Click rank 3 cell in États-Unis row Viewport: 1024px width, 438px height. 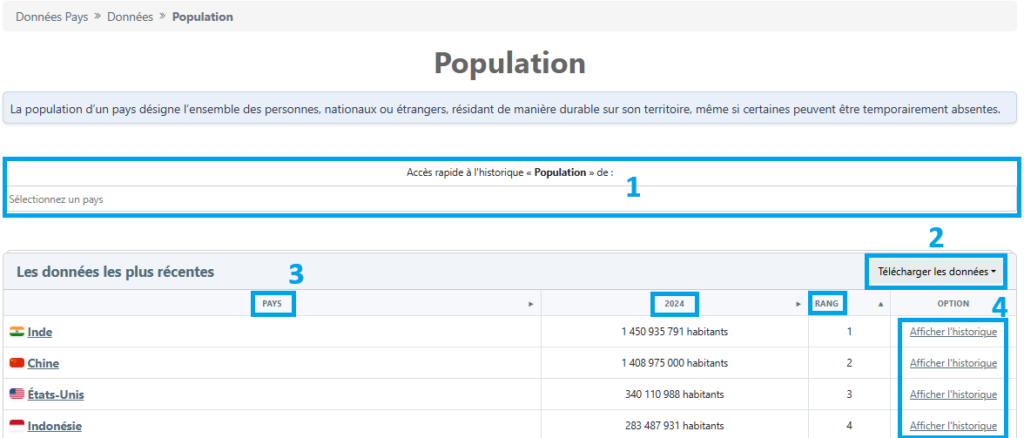pyautogui.click(x=849, y=394)
